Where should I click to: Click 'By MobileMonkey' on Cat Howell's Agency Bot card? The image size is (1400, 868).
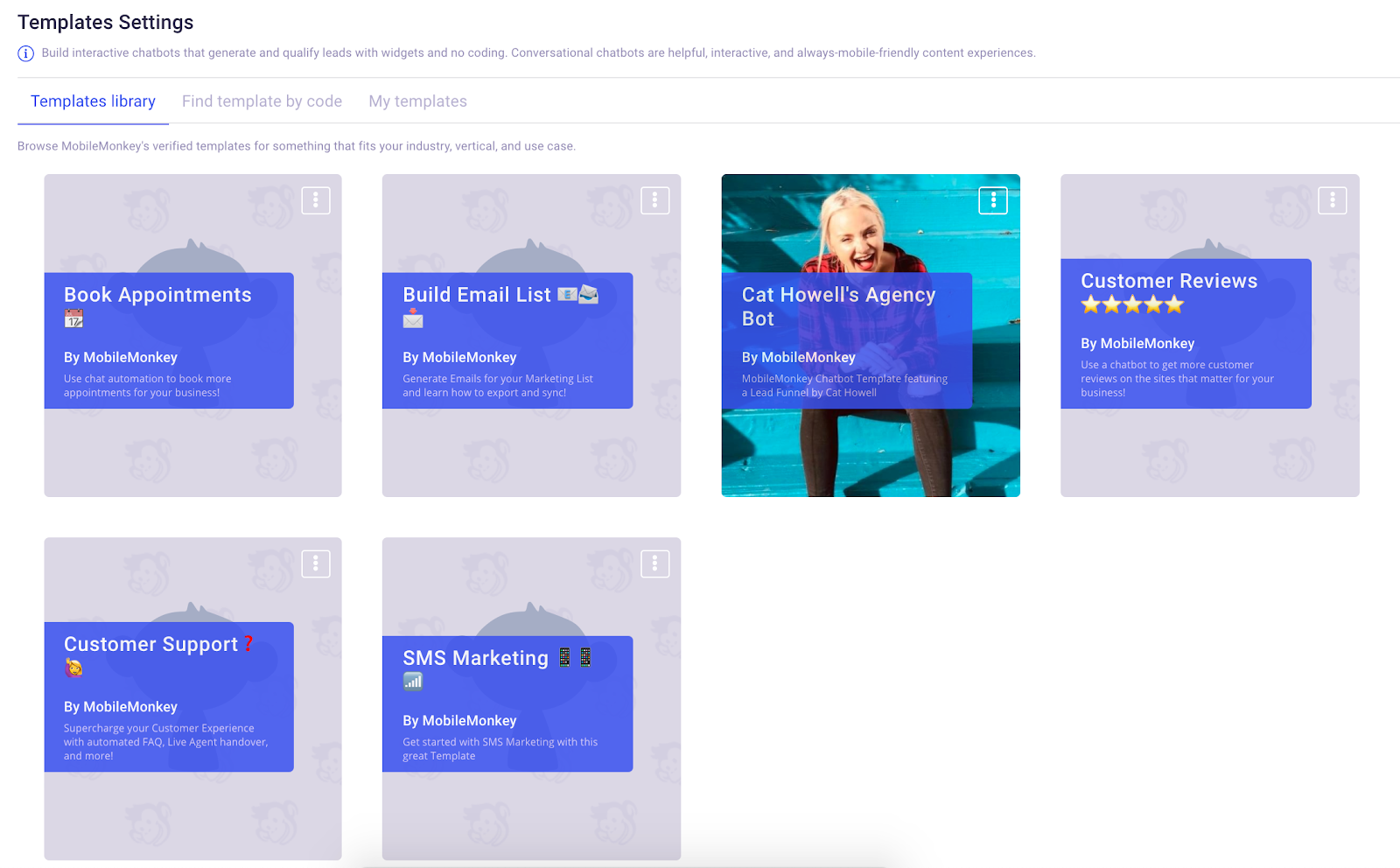tap(799, 358)
